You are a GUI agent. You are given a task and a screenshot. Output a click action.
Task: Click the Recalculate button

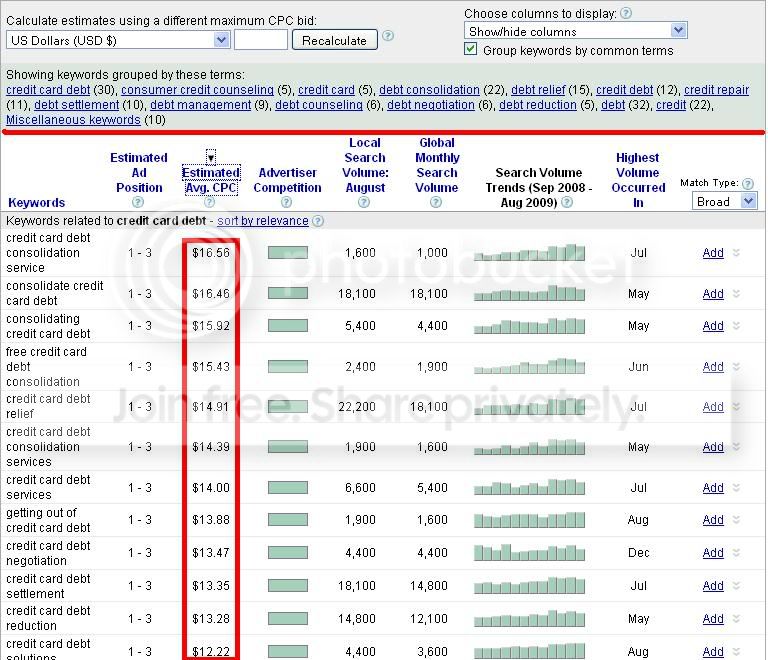point(335,40)
